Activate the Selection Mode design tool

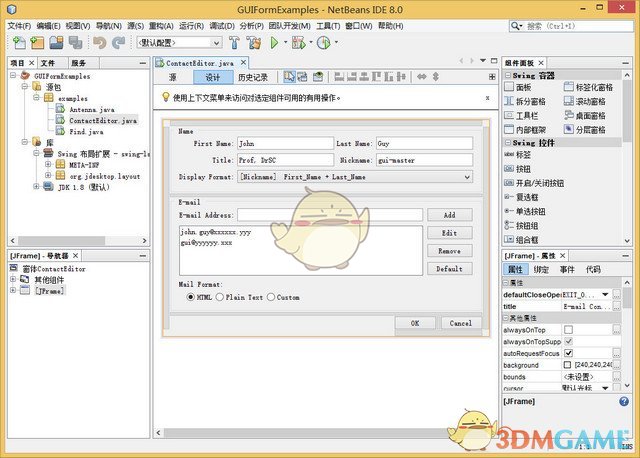(x=289, y=76)
